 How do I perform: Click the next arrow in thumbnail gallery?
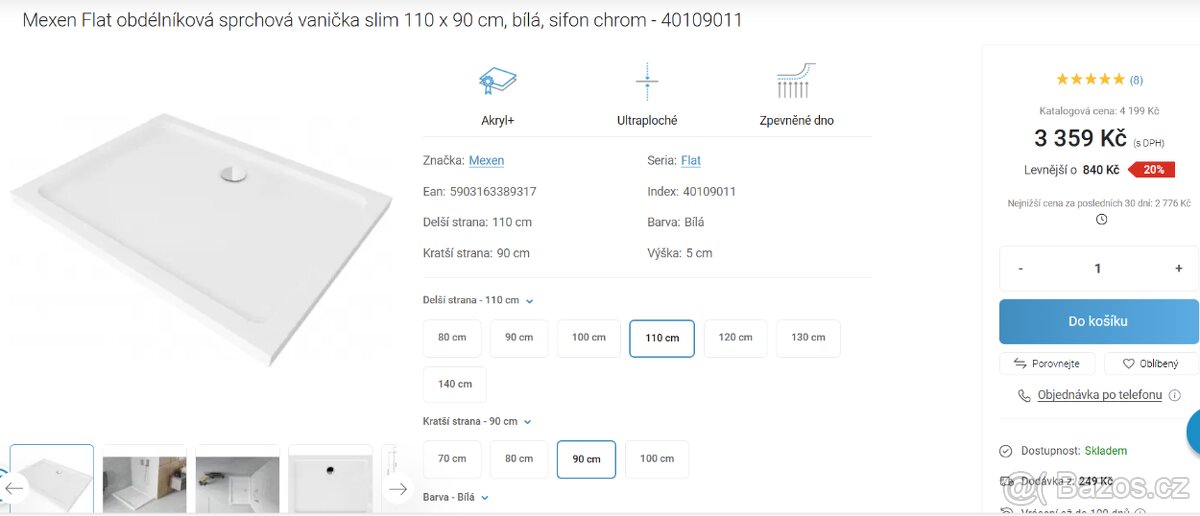click(x=398, y=489)
